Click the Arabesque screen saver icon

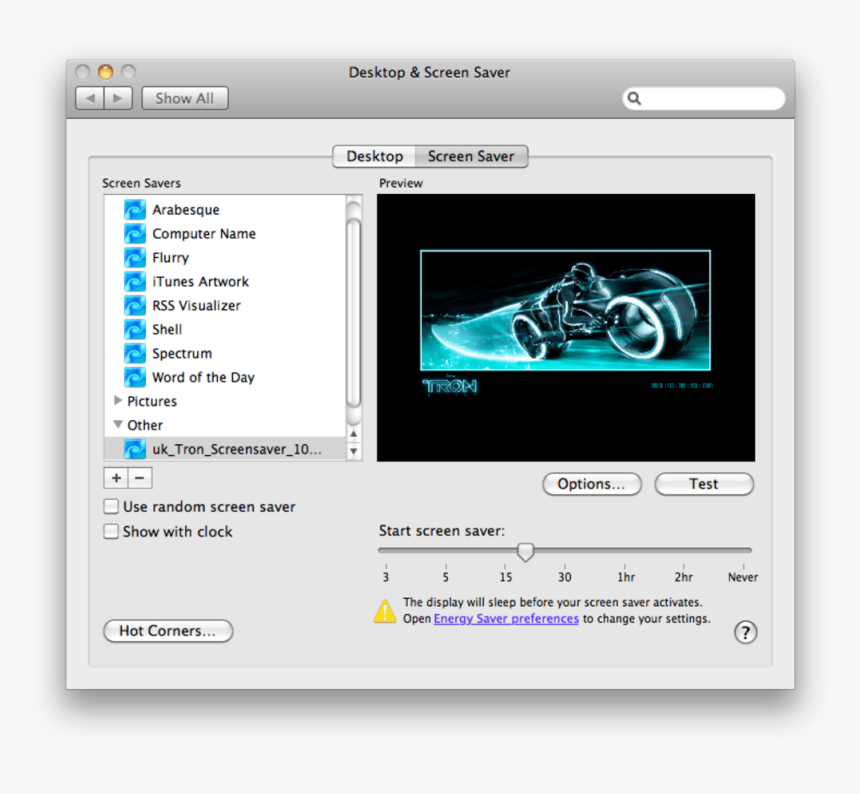[x=134, y=209]
